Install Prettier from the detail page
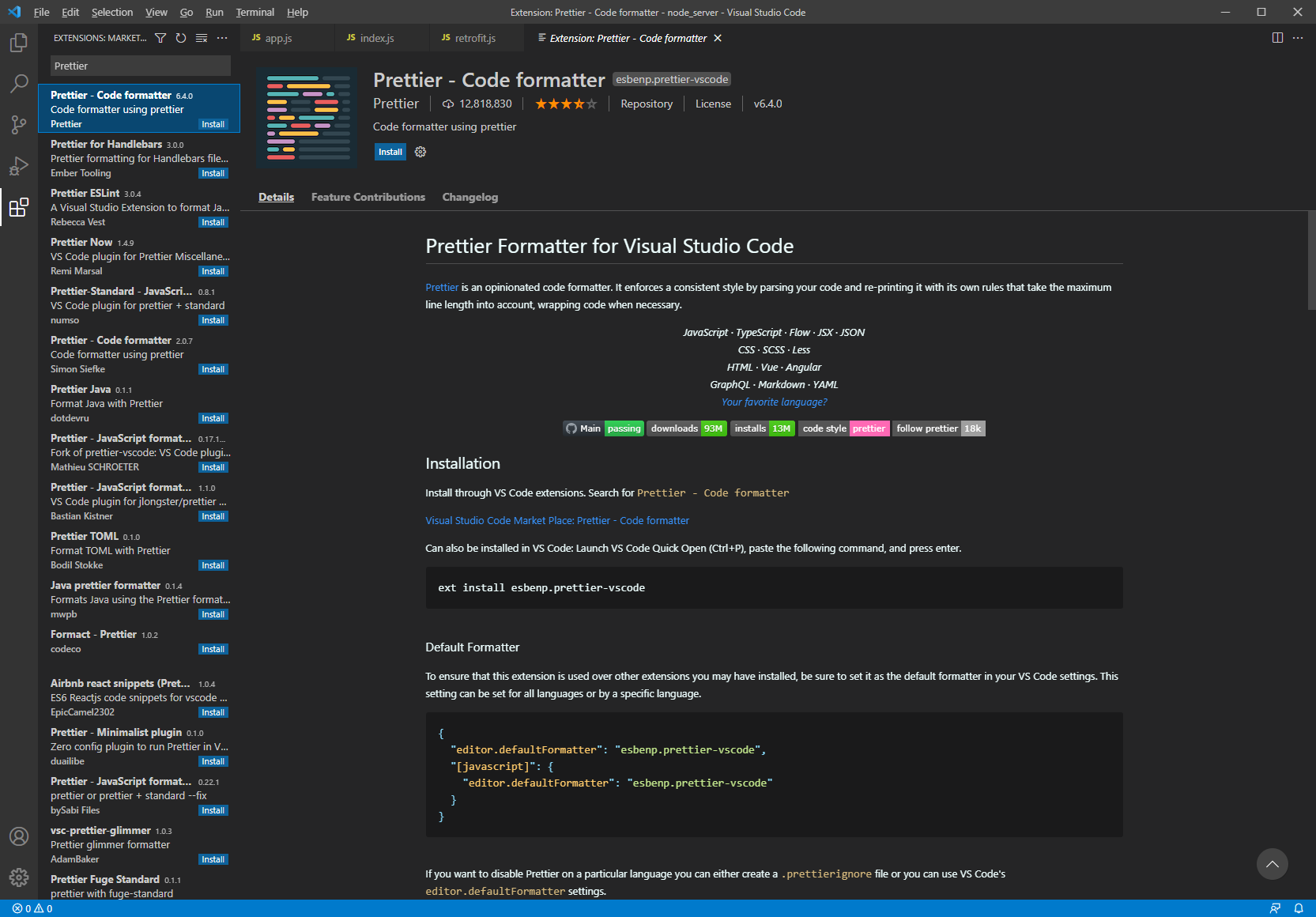This screenshot has width=1316, height=917. [x=390, y=152]
